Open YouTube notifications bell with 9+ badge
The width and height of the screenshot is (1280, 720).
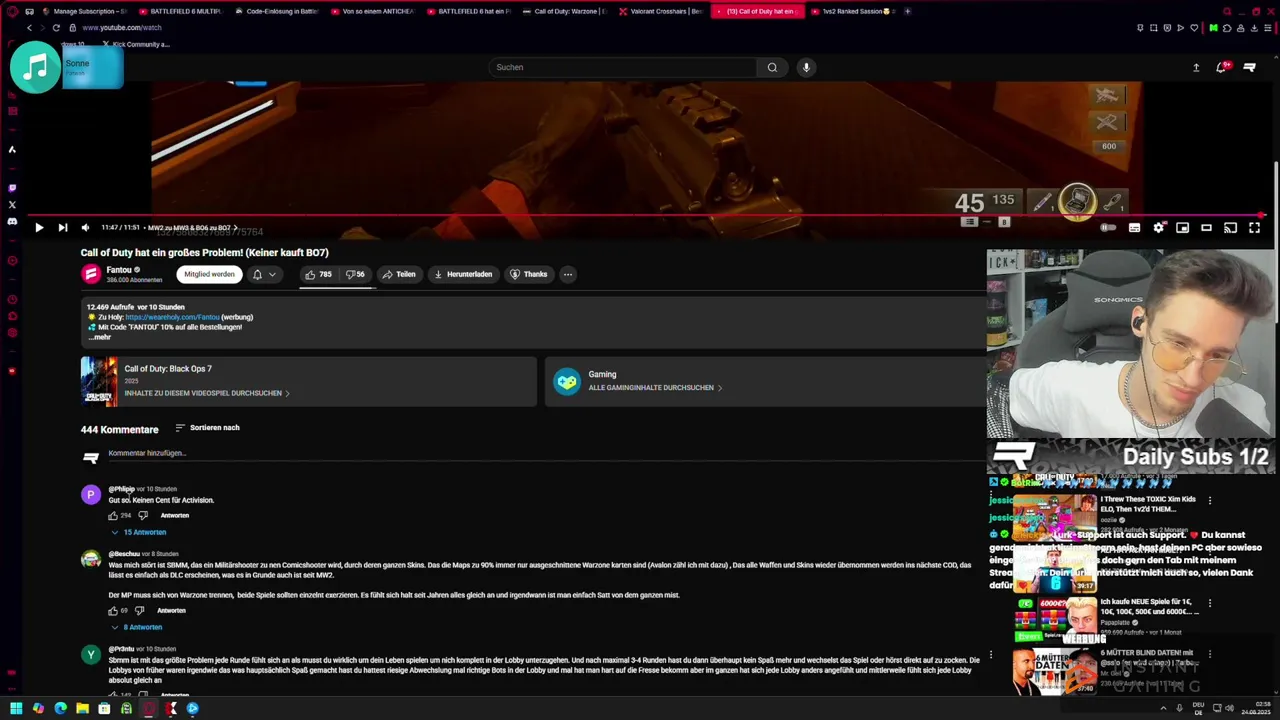[x=1221, y=67]
